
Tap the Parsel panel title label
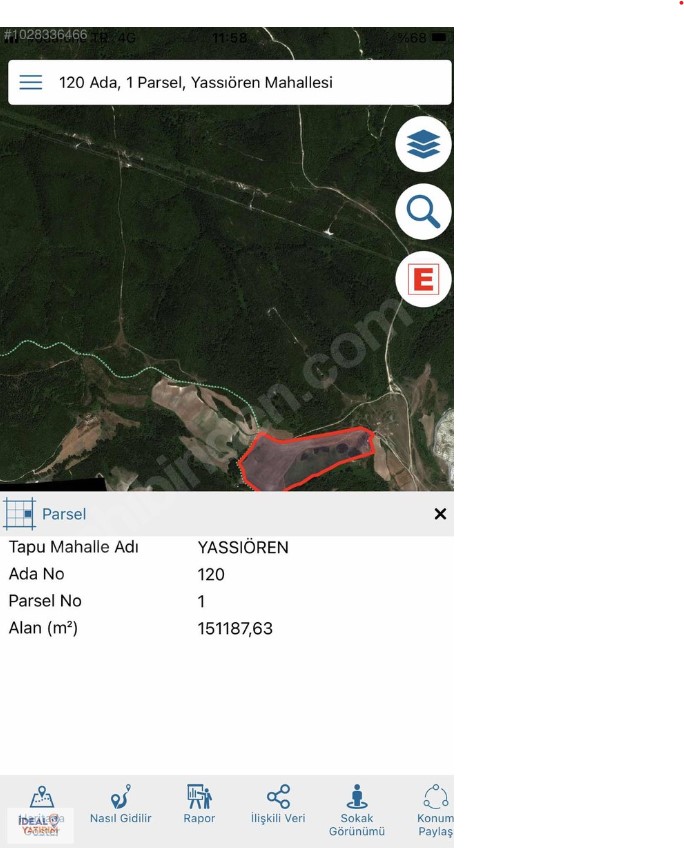[x=64, y=514]
